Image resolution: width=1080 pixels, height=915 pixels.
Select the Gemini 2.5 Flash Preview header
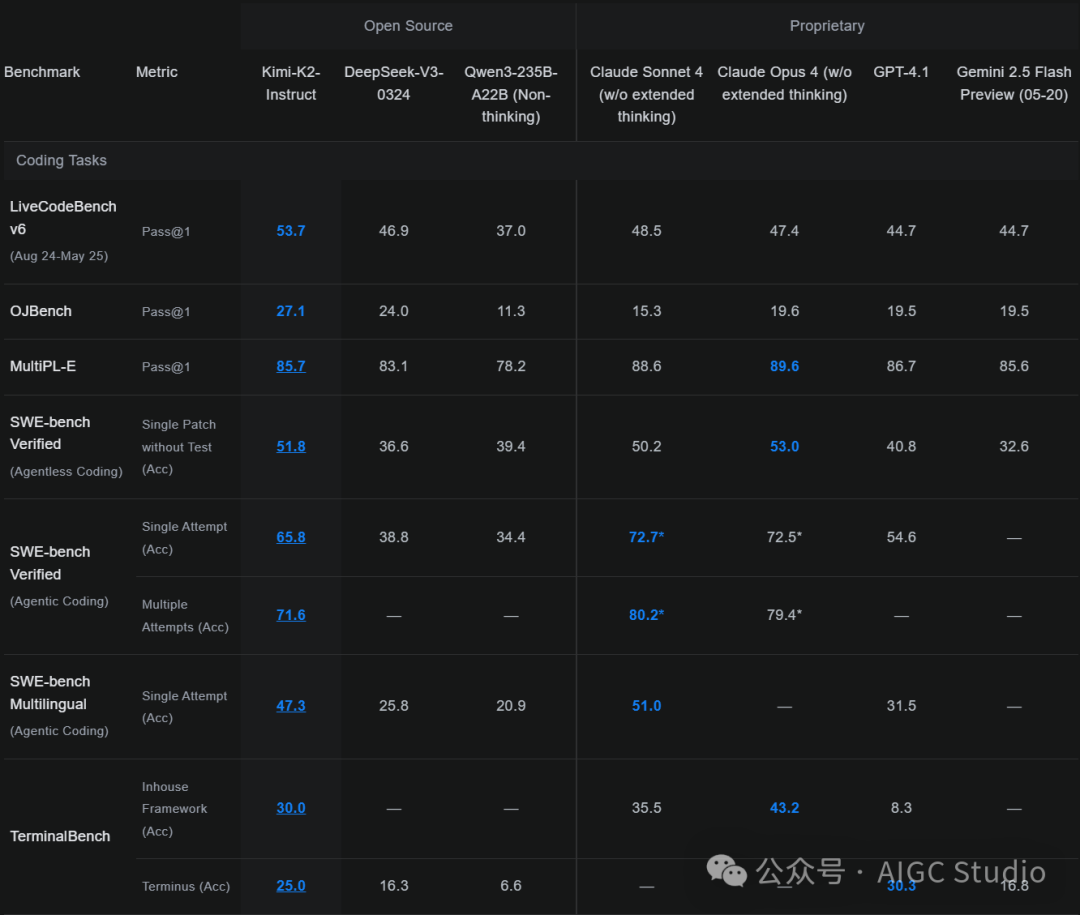click(x=1014, y=83)
